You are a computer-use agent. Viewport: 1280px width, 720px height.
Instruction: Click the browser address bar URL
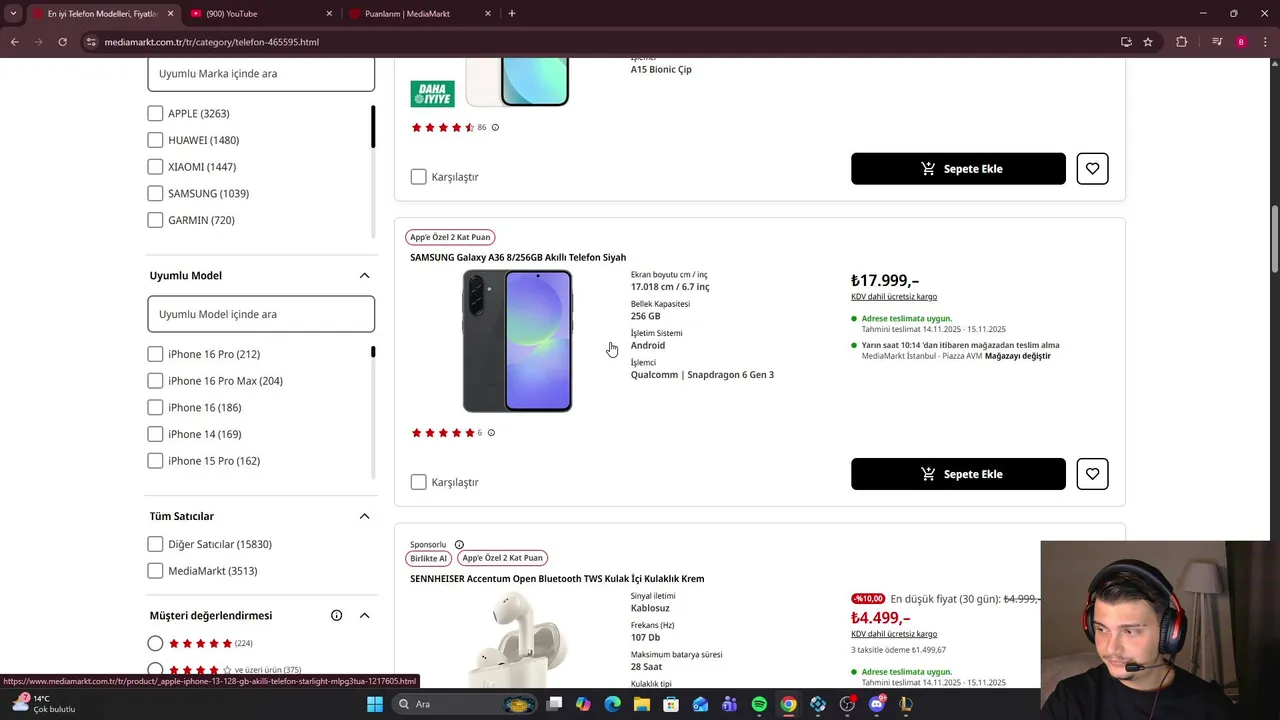click(212, 42)
